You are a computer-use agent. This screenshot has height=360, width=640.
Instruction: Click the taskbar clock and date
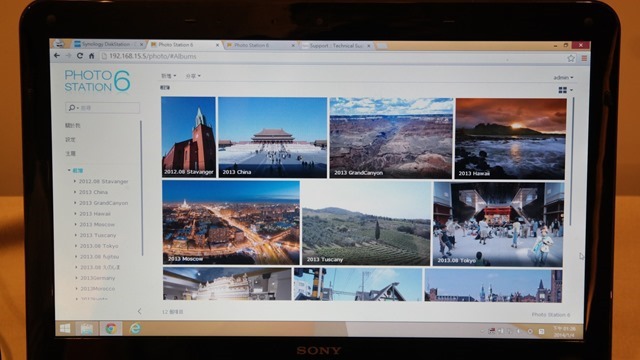pyautogui.click(x=564, y=331)
